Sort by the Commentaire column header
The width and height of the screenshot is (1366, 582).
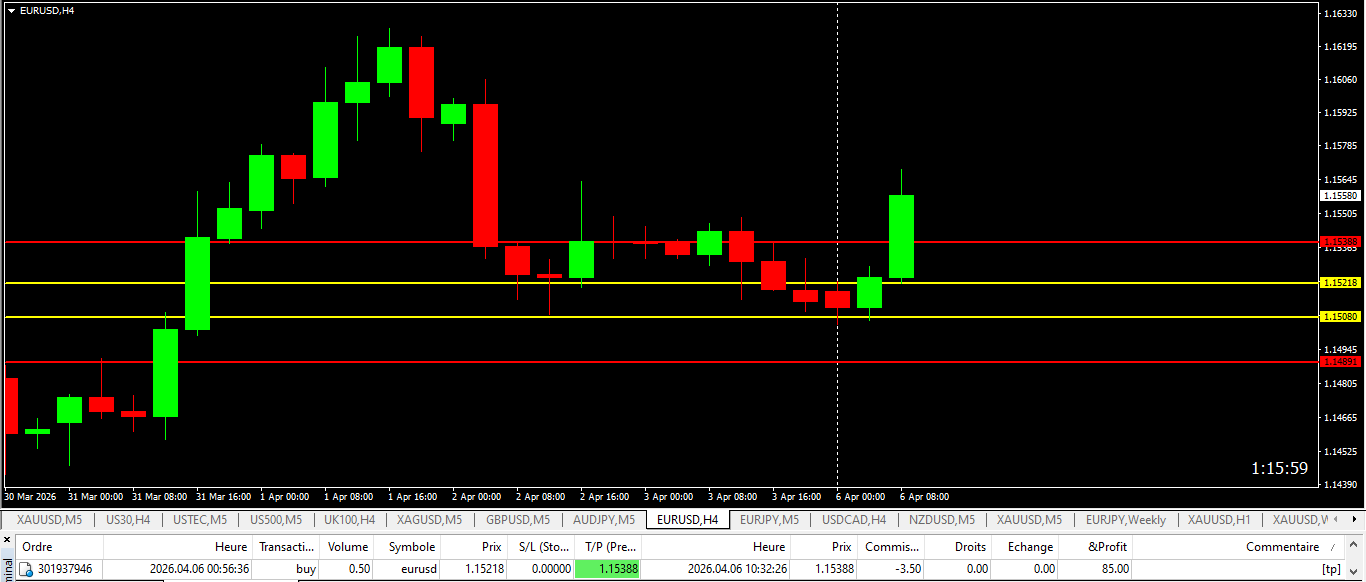point(1282,547)
